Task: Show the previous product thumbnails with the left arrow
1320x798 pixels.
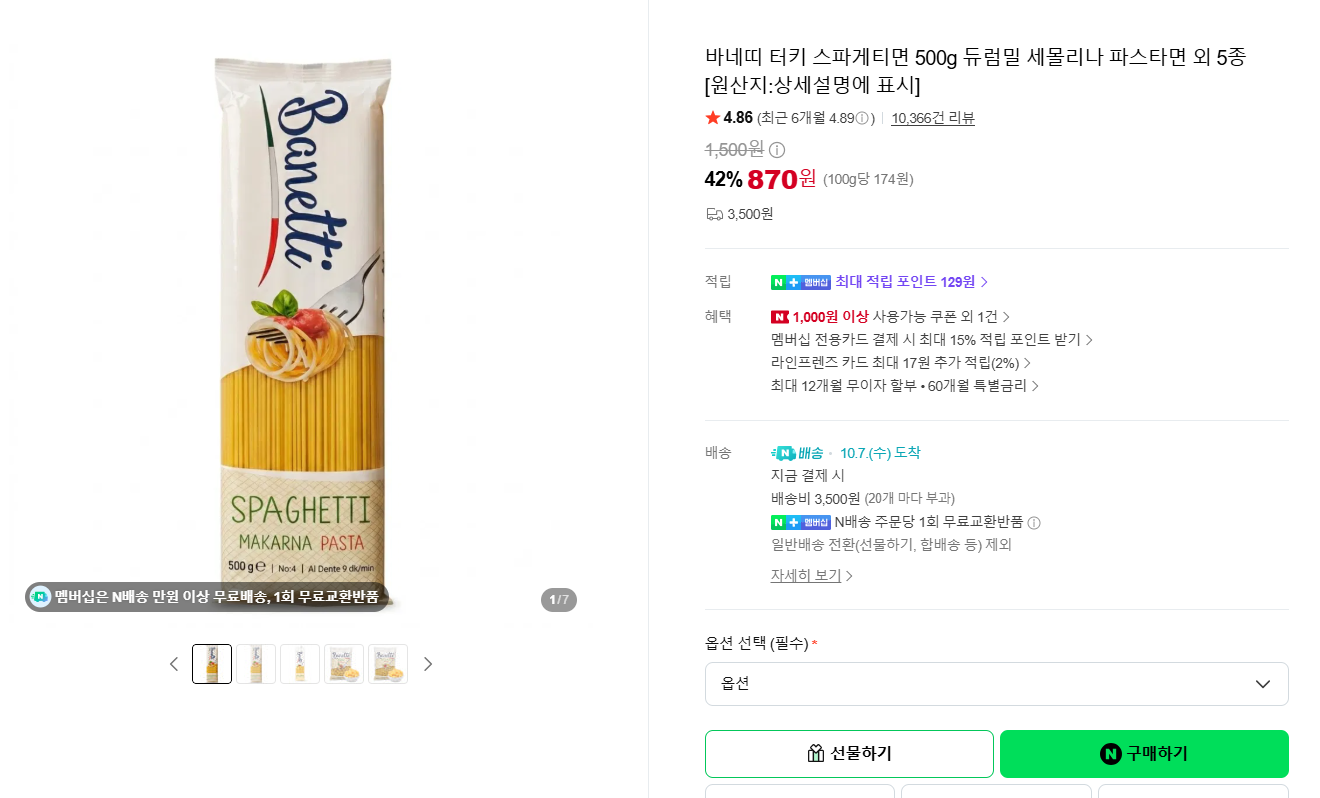Action: pos(174,664)
